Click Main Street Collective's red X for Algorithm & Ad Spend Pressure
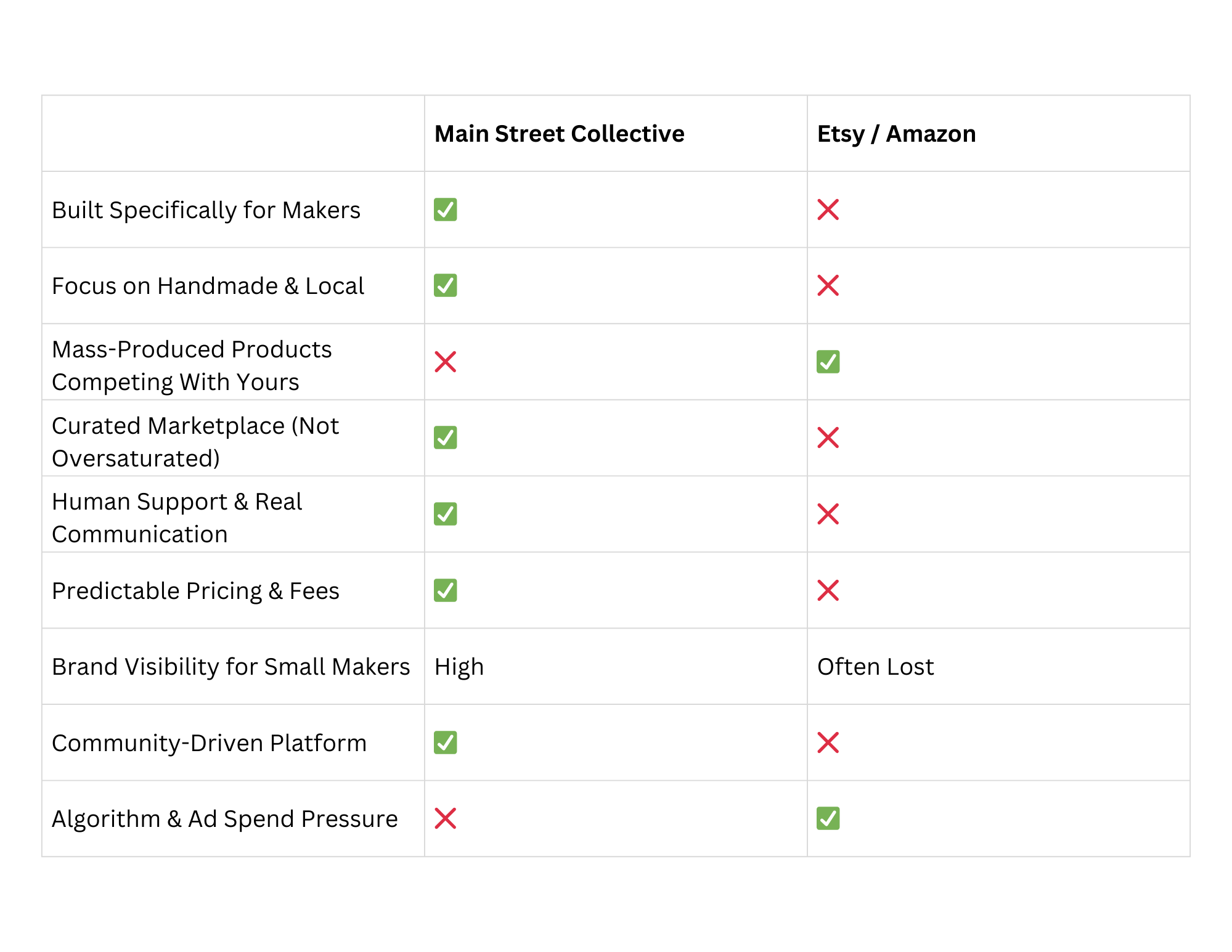1232x952 pixels. tap(445, 818)
